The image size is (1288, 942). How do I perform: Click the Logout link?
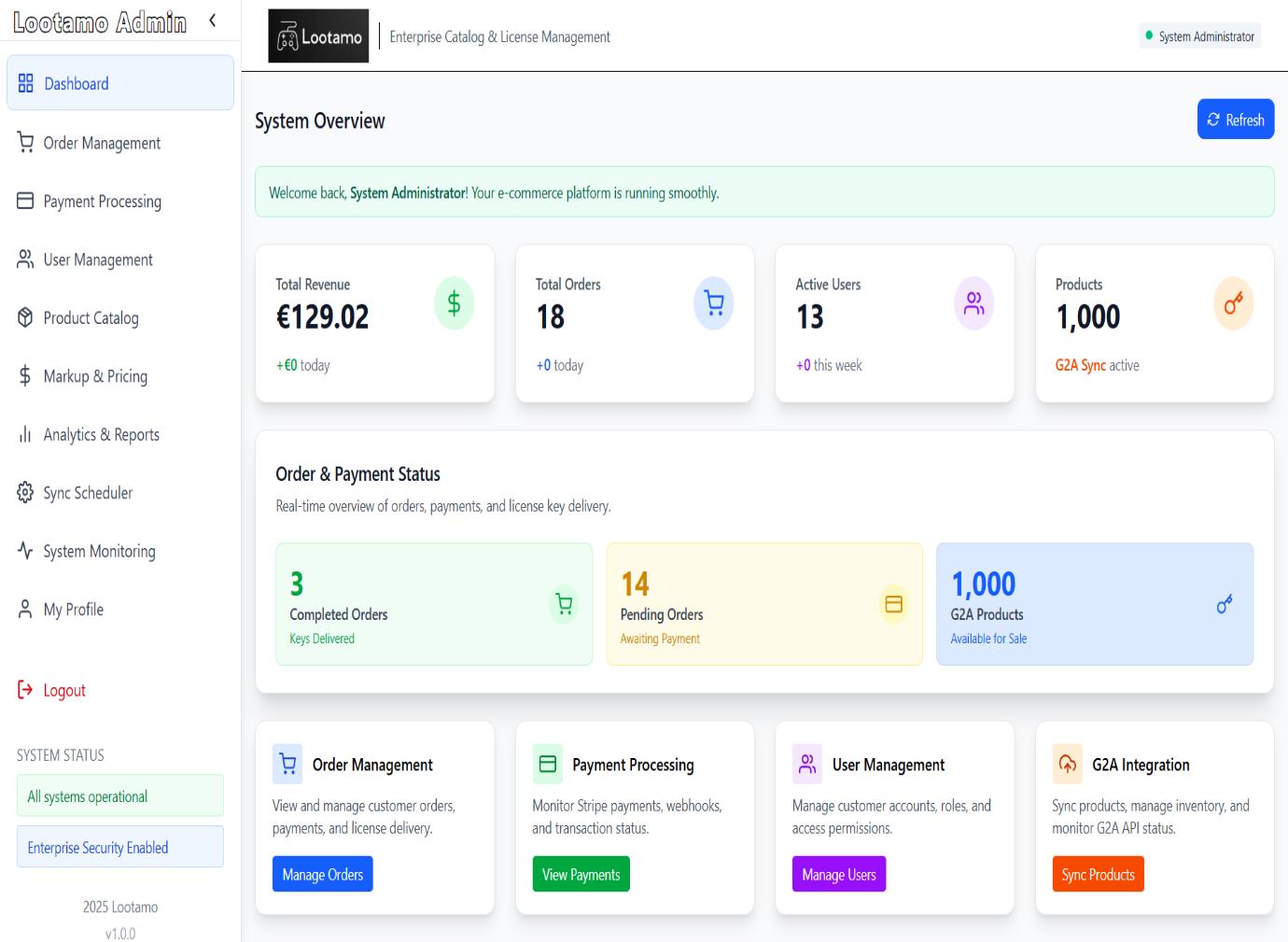coord(51,690)
